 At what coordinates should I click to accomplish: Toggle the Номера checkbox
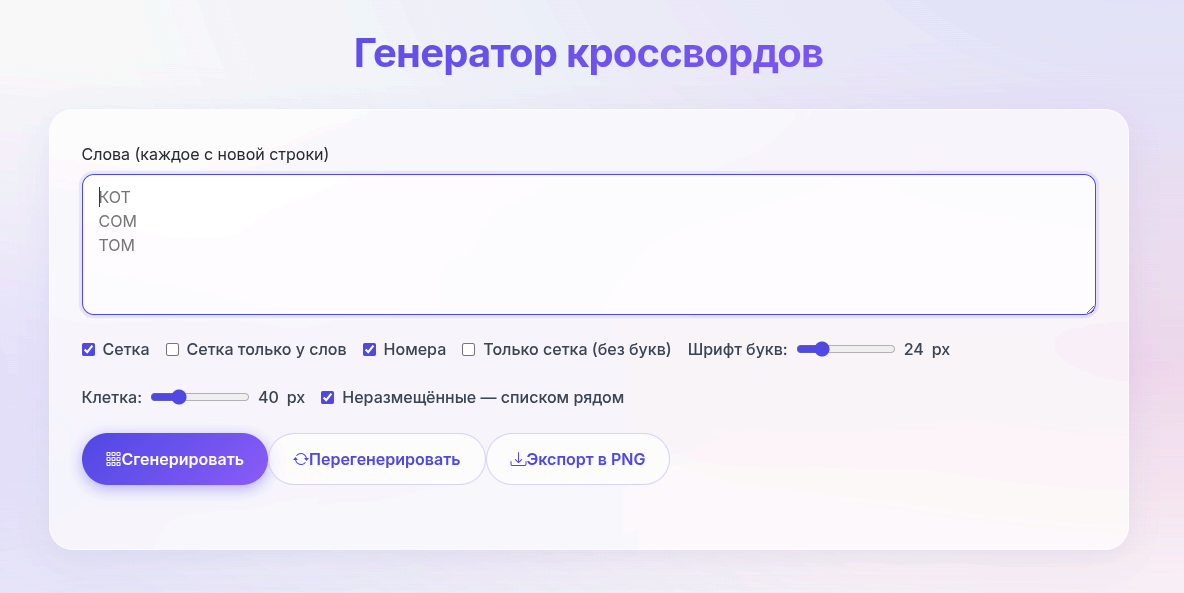click(369, 350)
